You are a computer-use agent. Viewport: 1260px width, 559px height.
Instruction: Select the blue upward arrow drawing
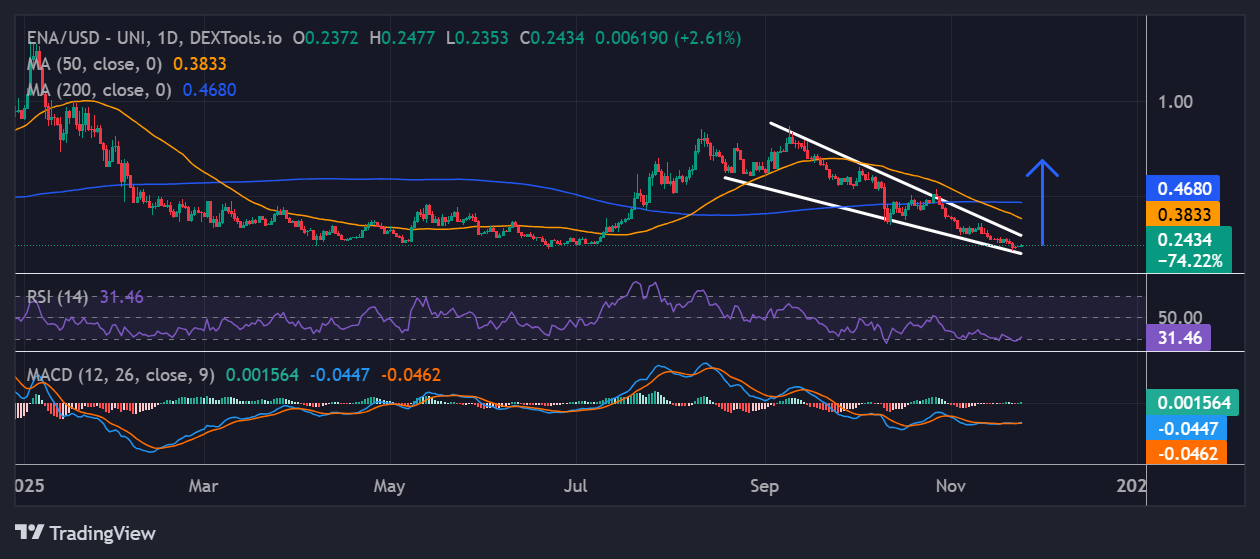point(1043,202)
